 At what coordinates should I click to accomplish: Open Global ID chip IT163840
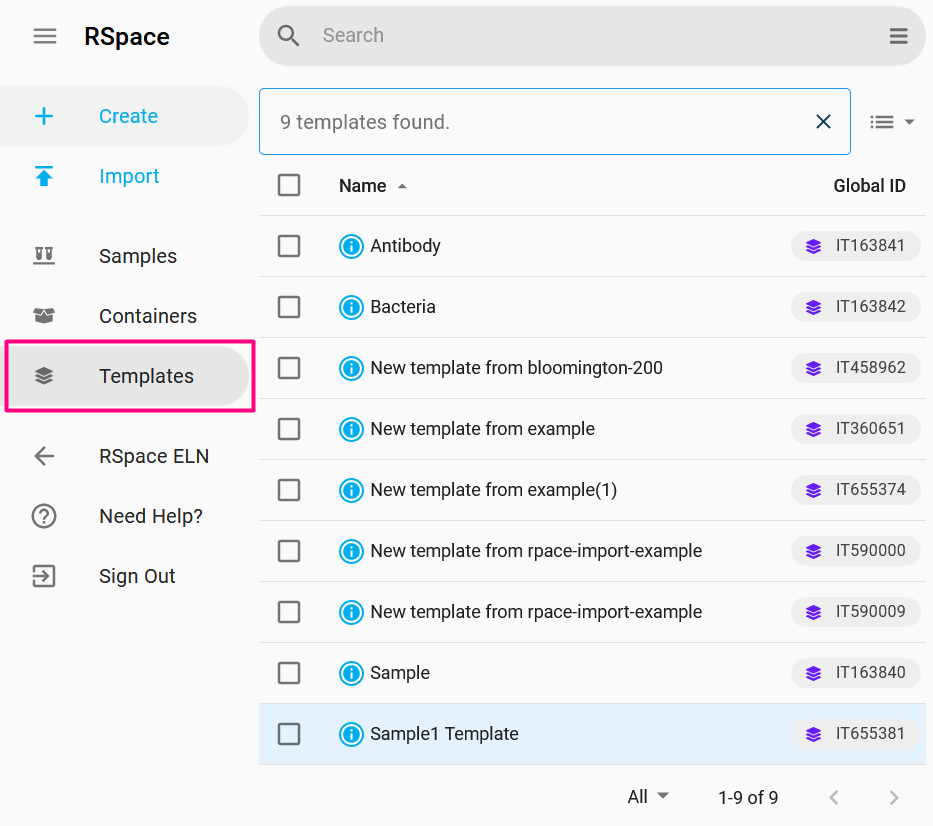tap(856, 672)
